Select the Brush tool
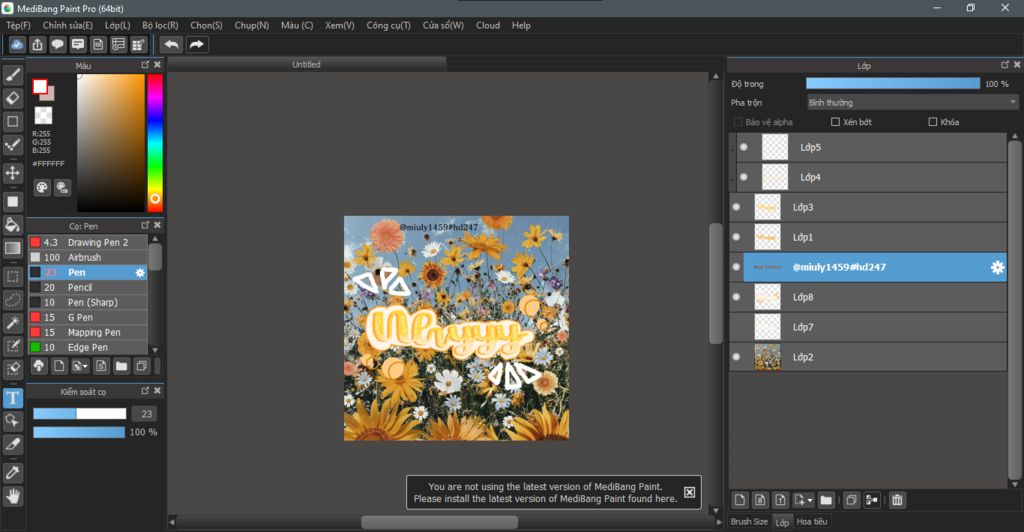Image resolution: width=1024 pixels, height=532 pixels. click(12, 75)
